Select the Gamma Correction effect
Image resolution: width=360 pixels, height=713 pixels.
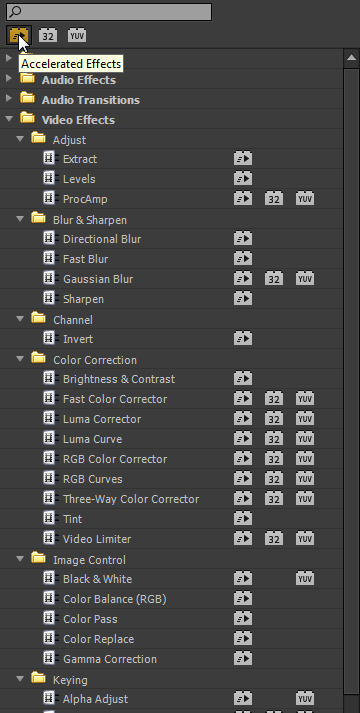tap(110, 659)
